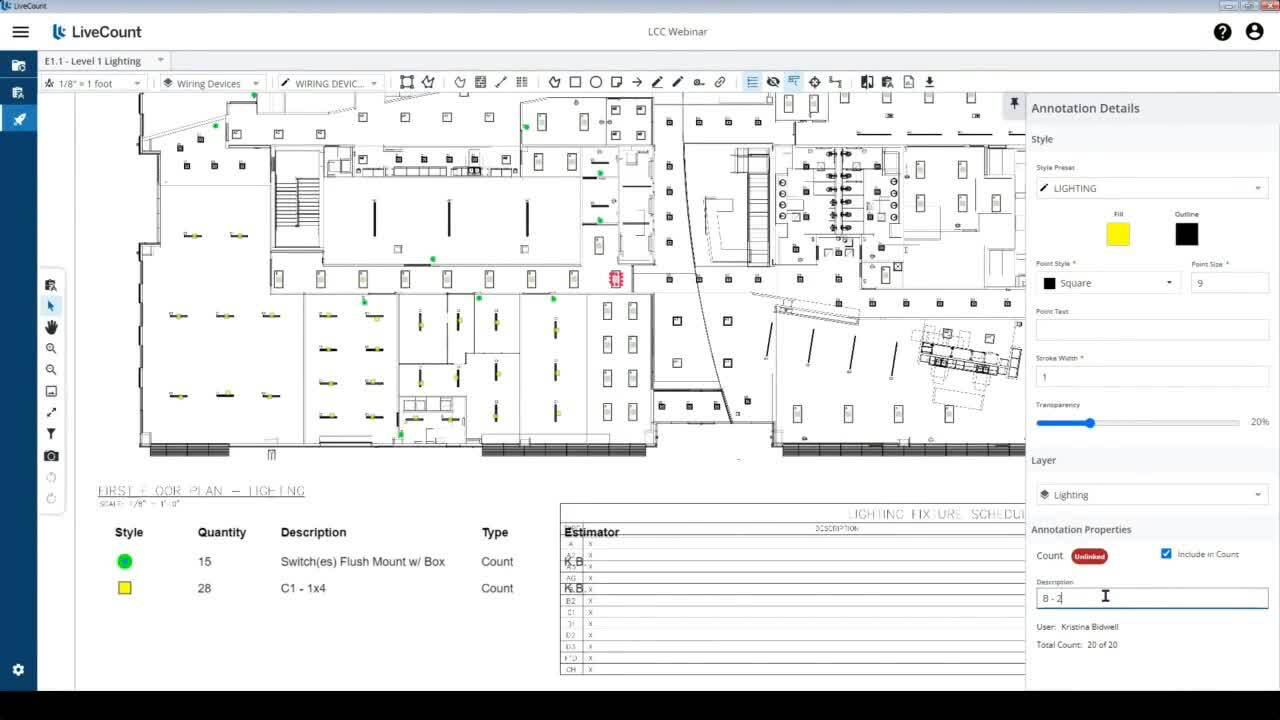This screenshot has width=1280, height=720.
Task: Select the arrow selection tool in left sidebar
Action: [x=51, y=306]
